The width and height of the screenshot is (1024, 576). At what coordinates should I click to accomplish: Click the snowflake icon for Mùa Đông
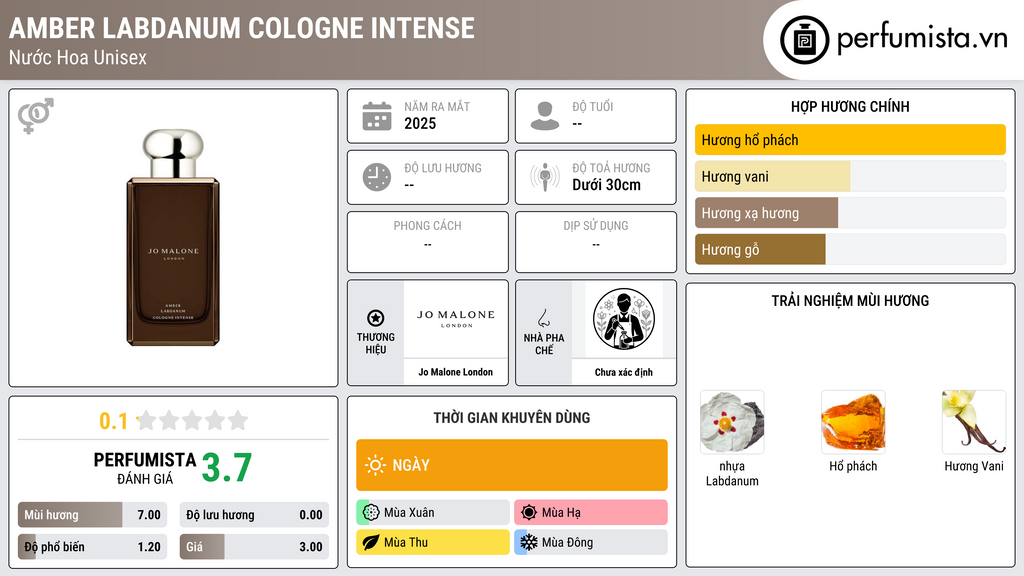coord(529,542)
